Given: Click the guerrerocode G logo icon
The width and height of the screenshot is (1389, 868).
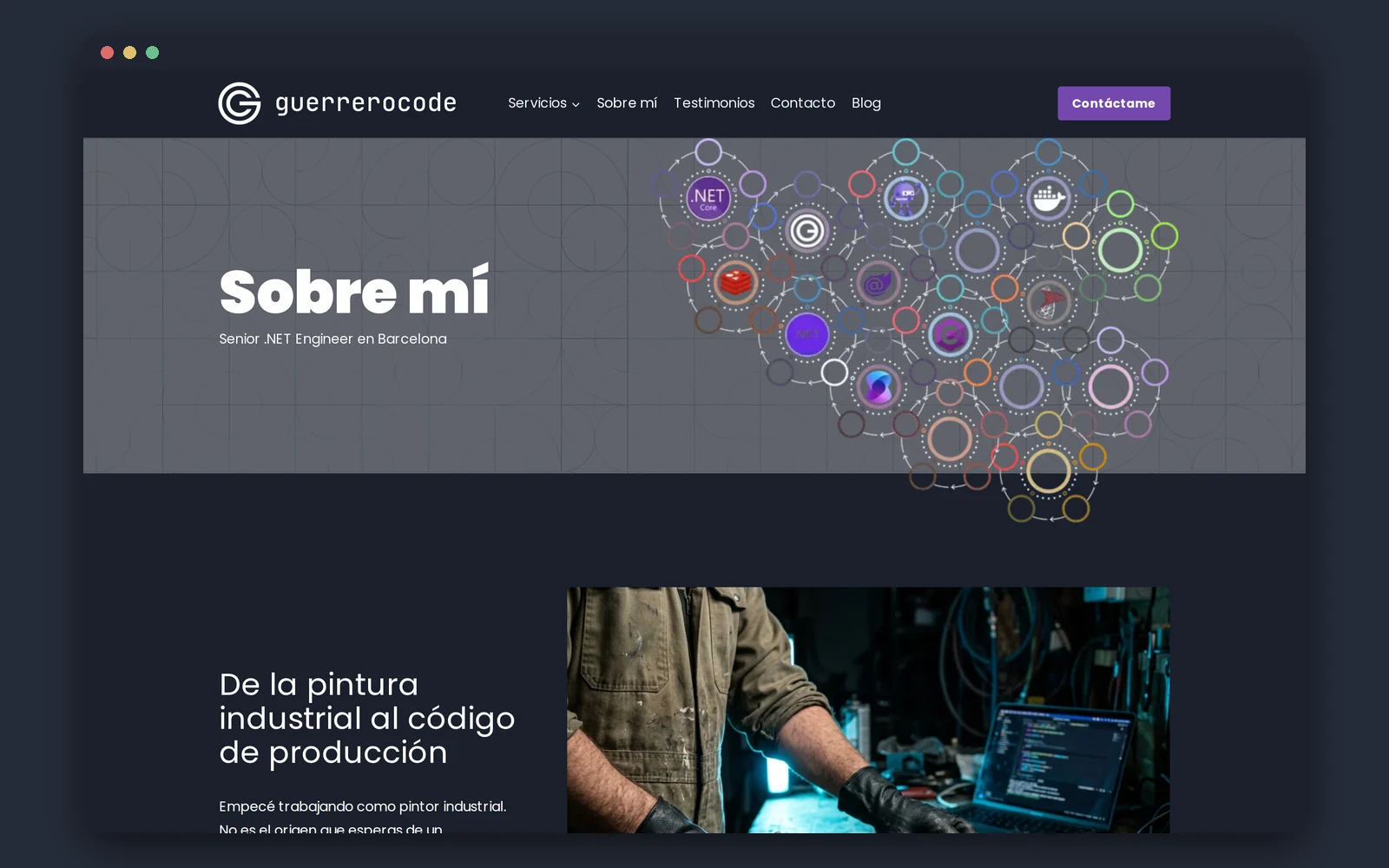Looking at the screenshot, I should 240,103.
